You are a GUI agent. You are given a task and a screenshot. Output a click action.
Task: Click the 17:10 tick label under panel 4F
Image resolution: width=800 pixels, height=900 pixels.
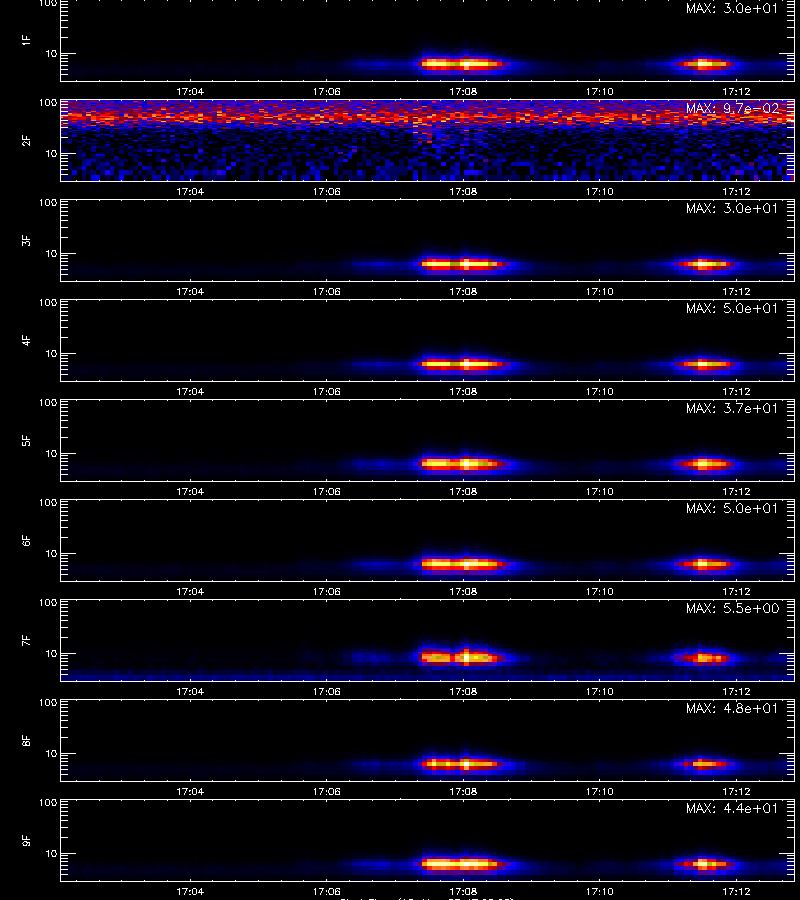600,391
